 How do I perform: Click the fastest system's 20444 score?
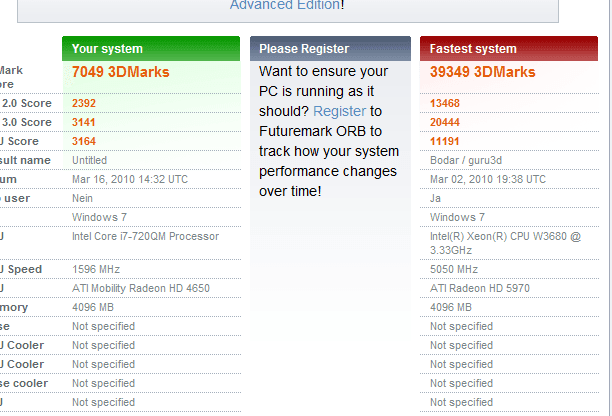445,122
